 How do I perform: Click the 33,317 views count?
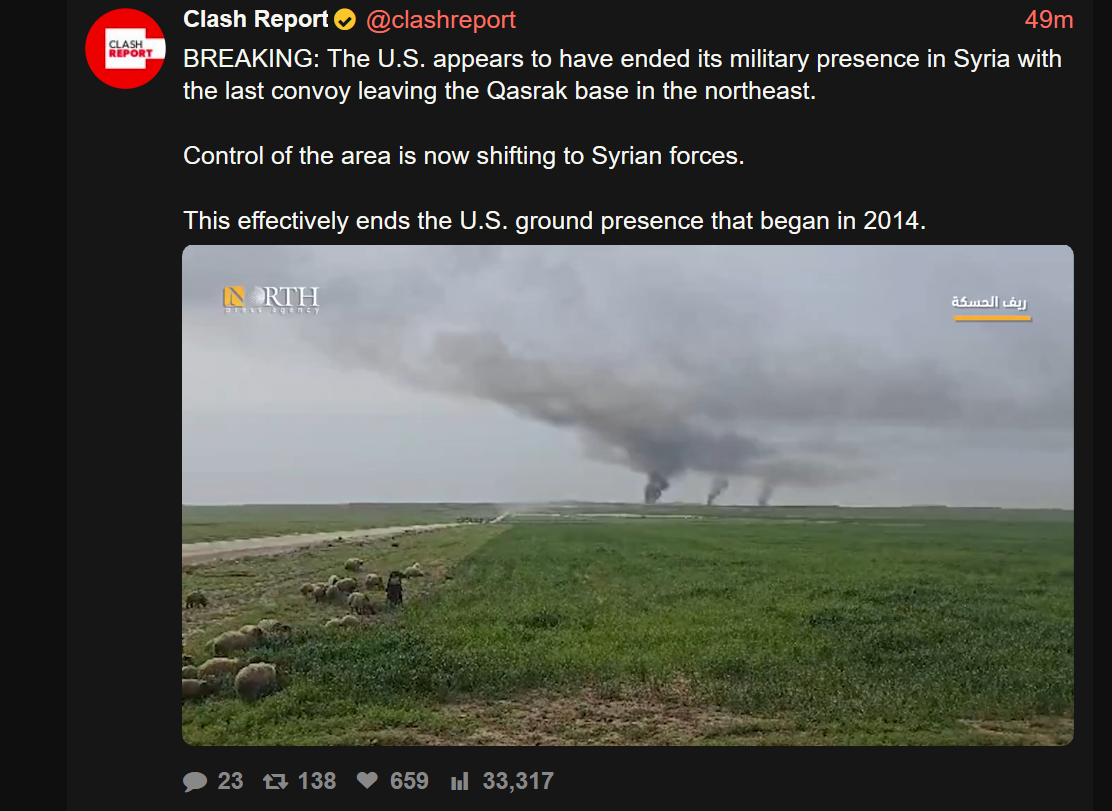518,781
